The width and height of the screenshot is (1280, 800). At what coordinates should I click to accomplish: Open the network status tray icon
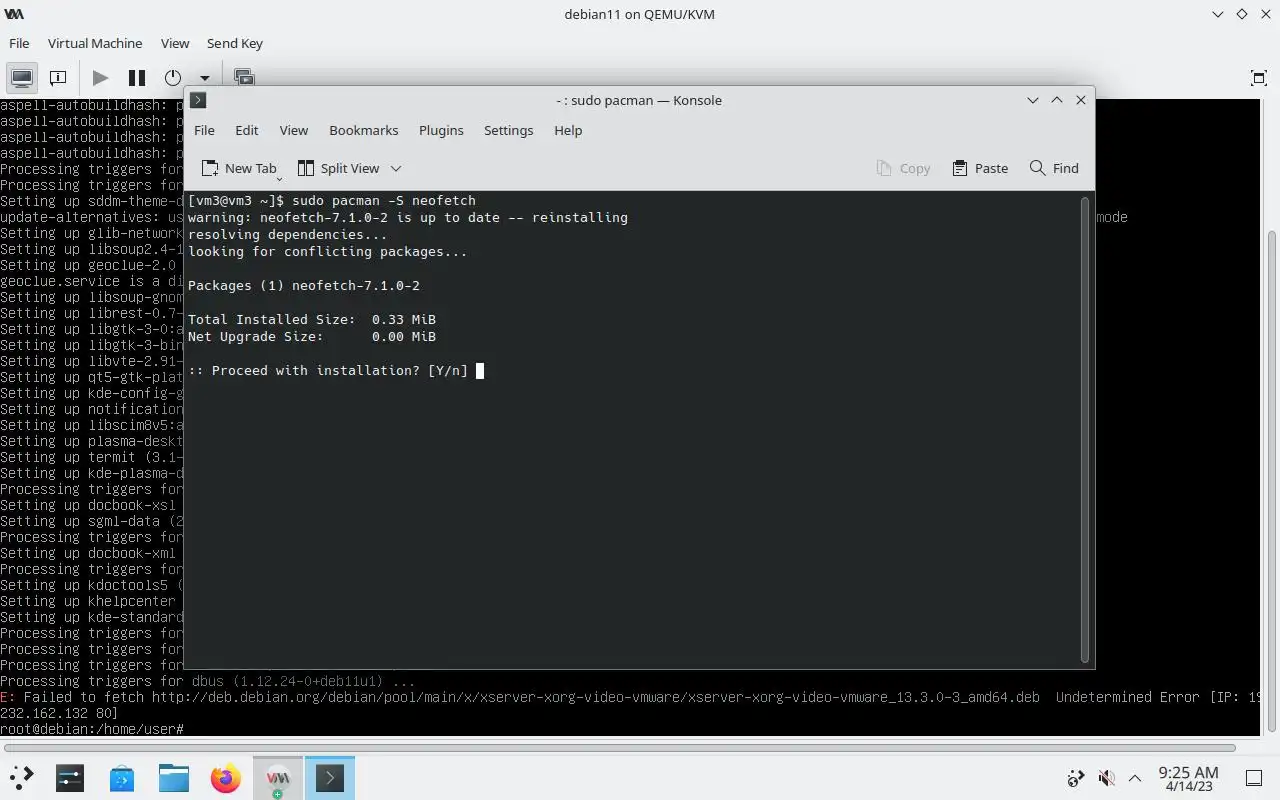[x=1076, y=778]
